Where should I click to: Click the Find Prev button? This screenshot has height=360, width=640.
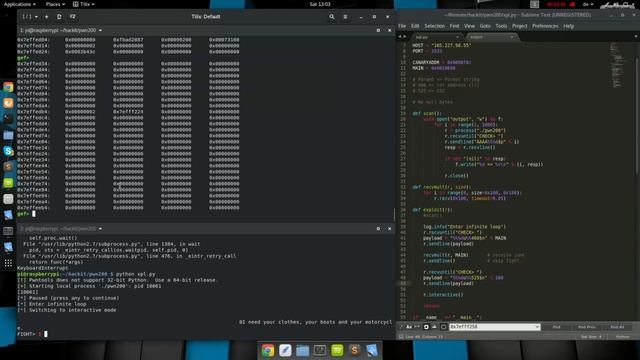coord(587,327)
